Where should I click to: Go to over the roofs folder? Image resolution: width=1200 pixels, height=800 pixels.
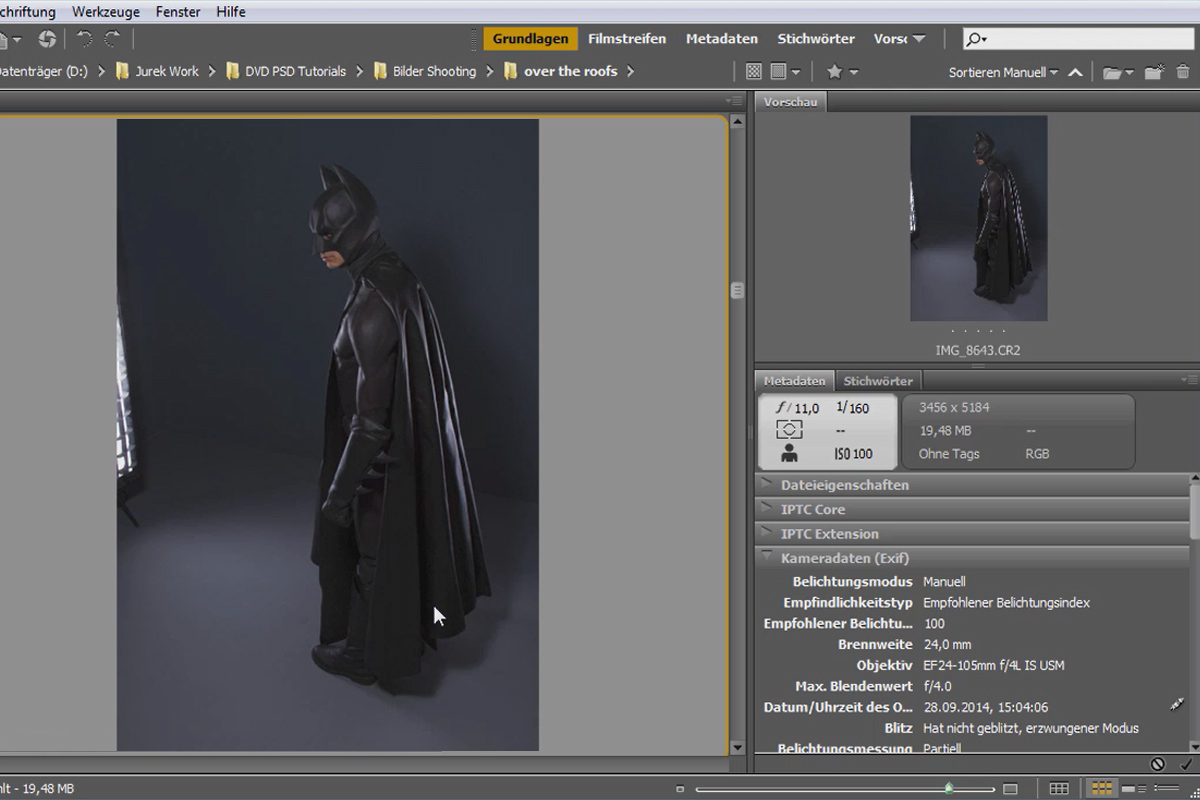coord(571,72)
